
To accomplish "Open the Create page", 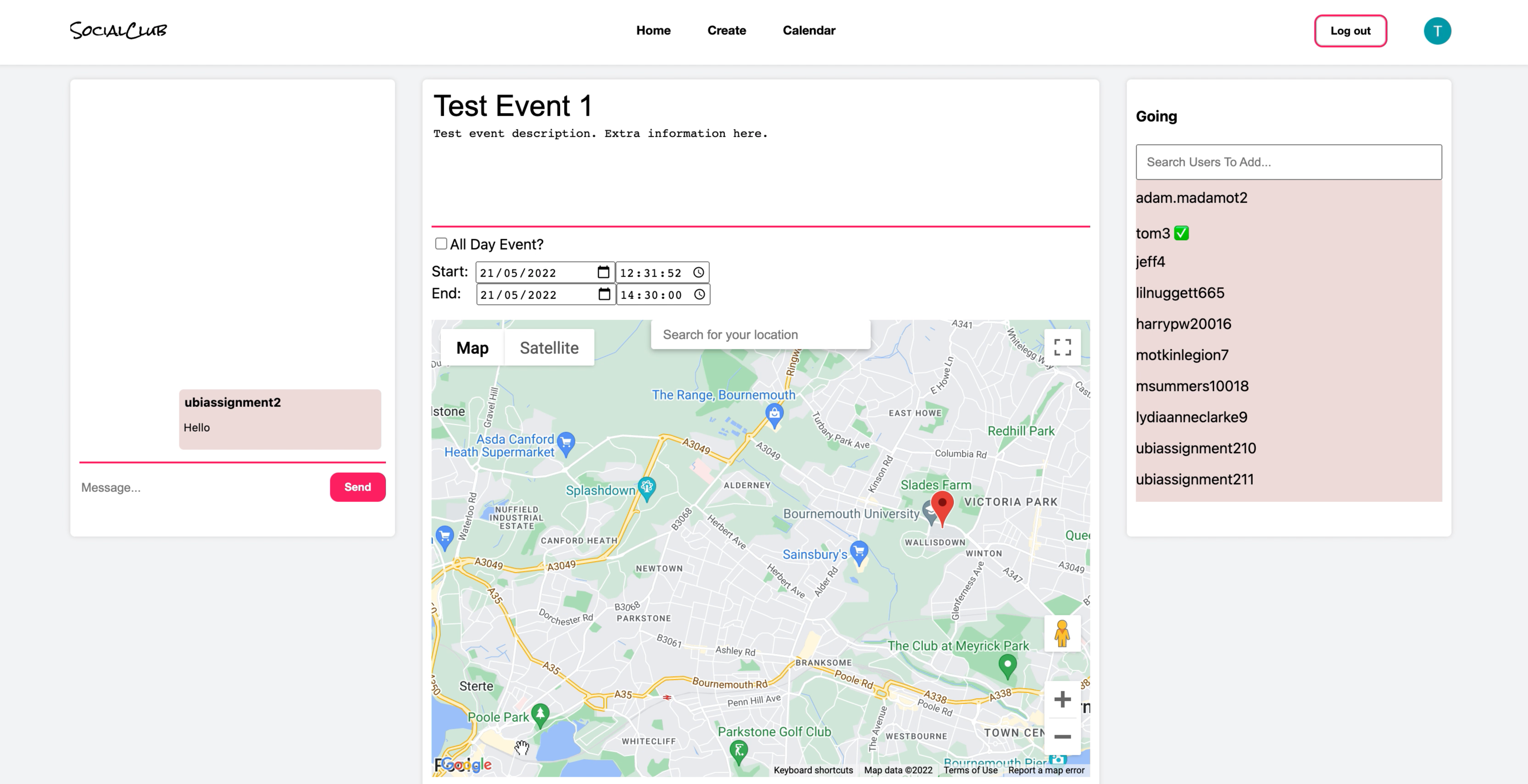I will click(x=726, y=30).
